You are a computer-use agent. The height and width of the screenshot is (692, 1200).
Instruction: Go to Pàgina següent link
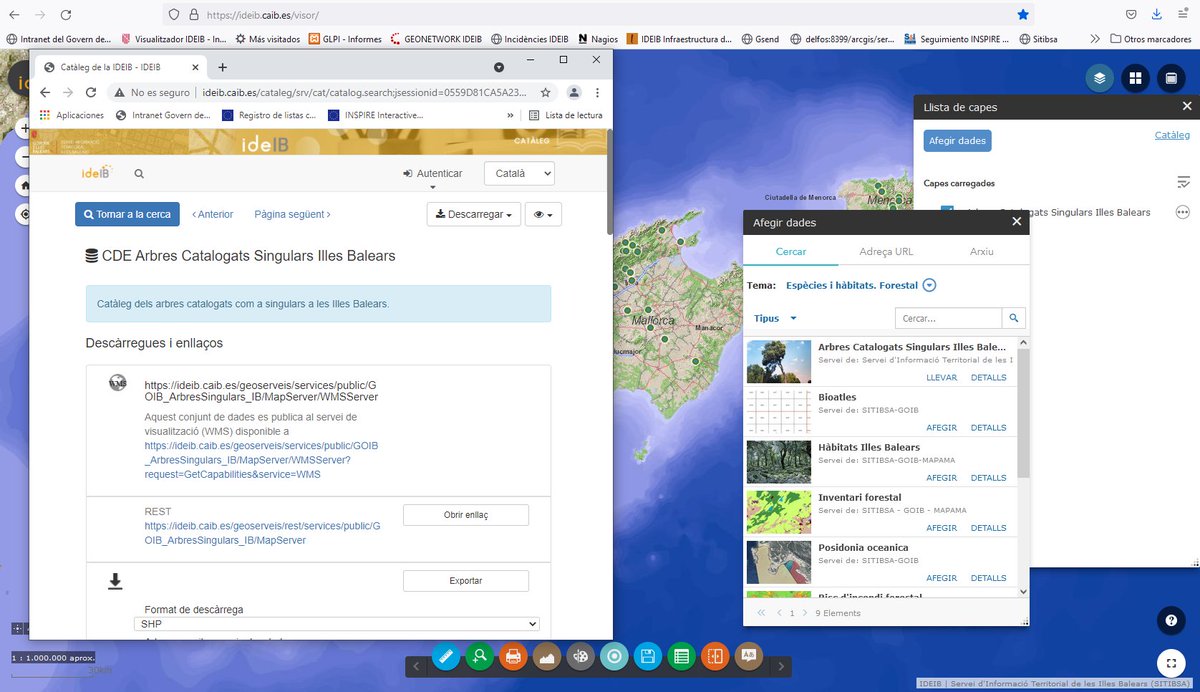click(x=292, y=214)
